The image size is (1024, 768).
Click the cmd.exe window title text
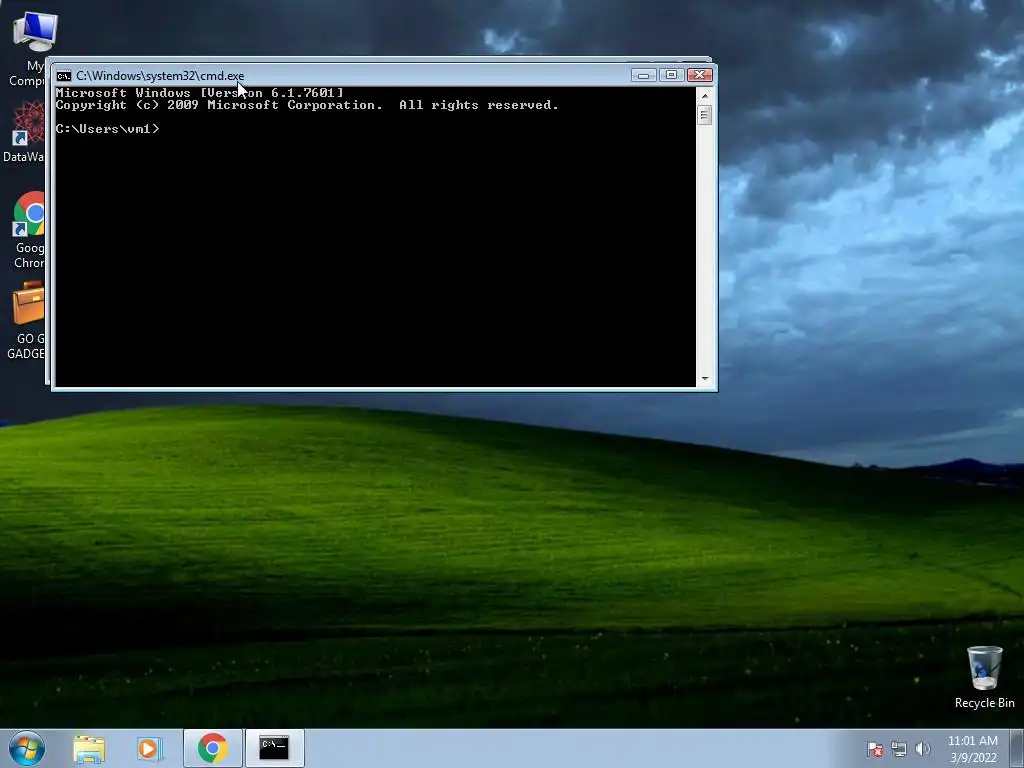click(x=160, y=76)
